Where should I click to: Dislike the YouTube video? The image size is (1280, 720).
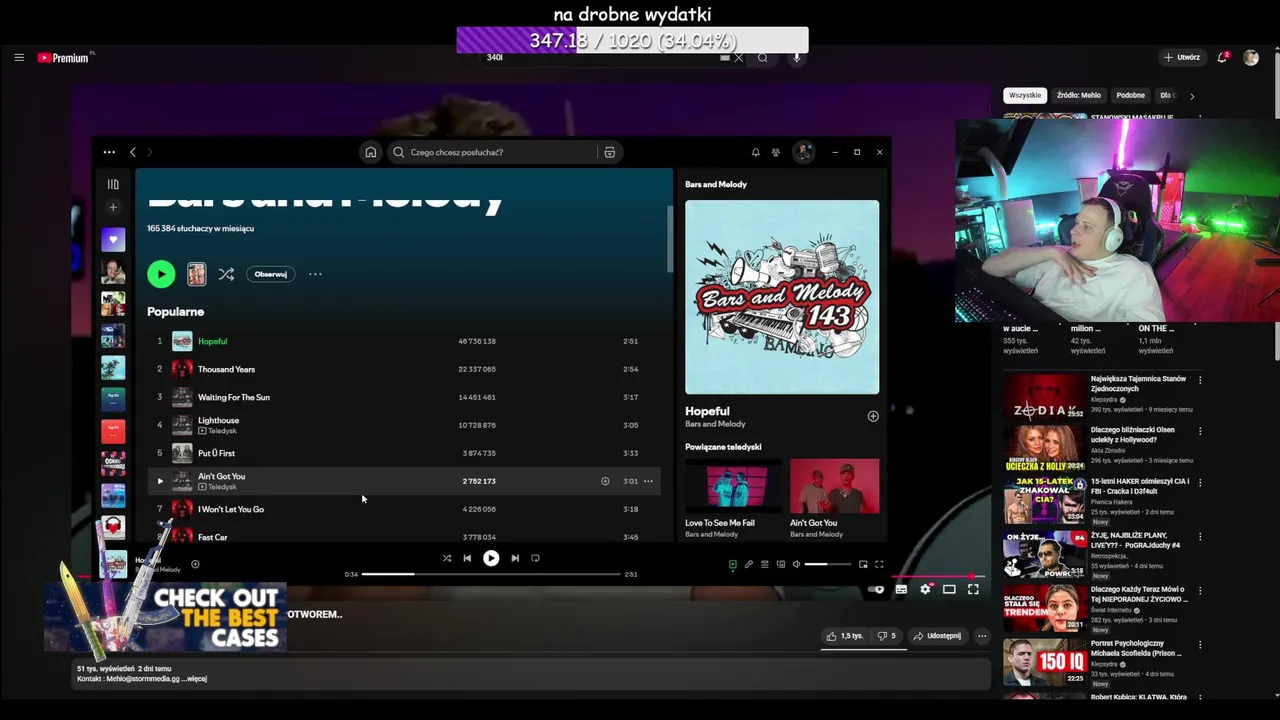point(886,636)
